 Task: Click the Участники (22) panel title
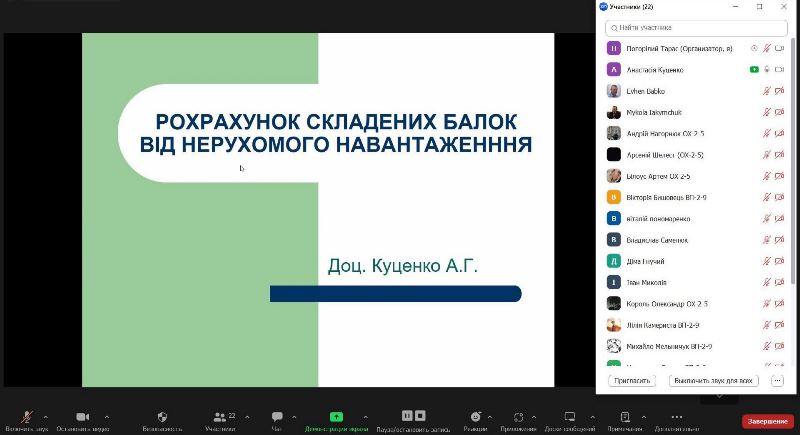coord(631,7)
